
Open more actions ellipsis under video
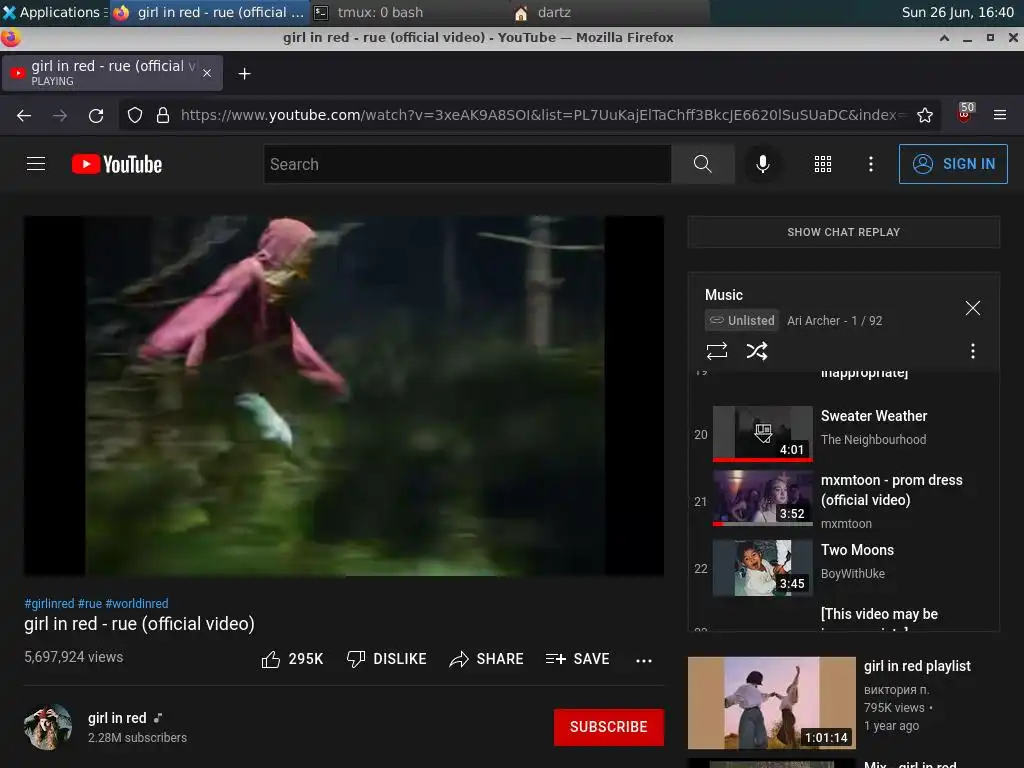coord(644,660)
